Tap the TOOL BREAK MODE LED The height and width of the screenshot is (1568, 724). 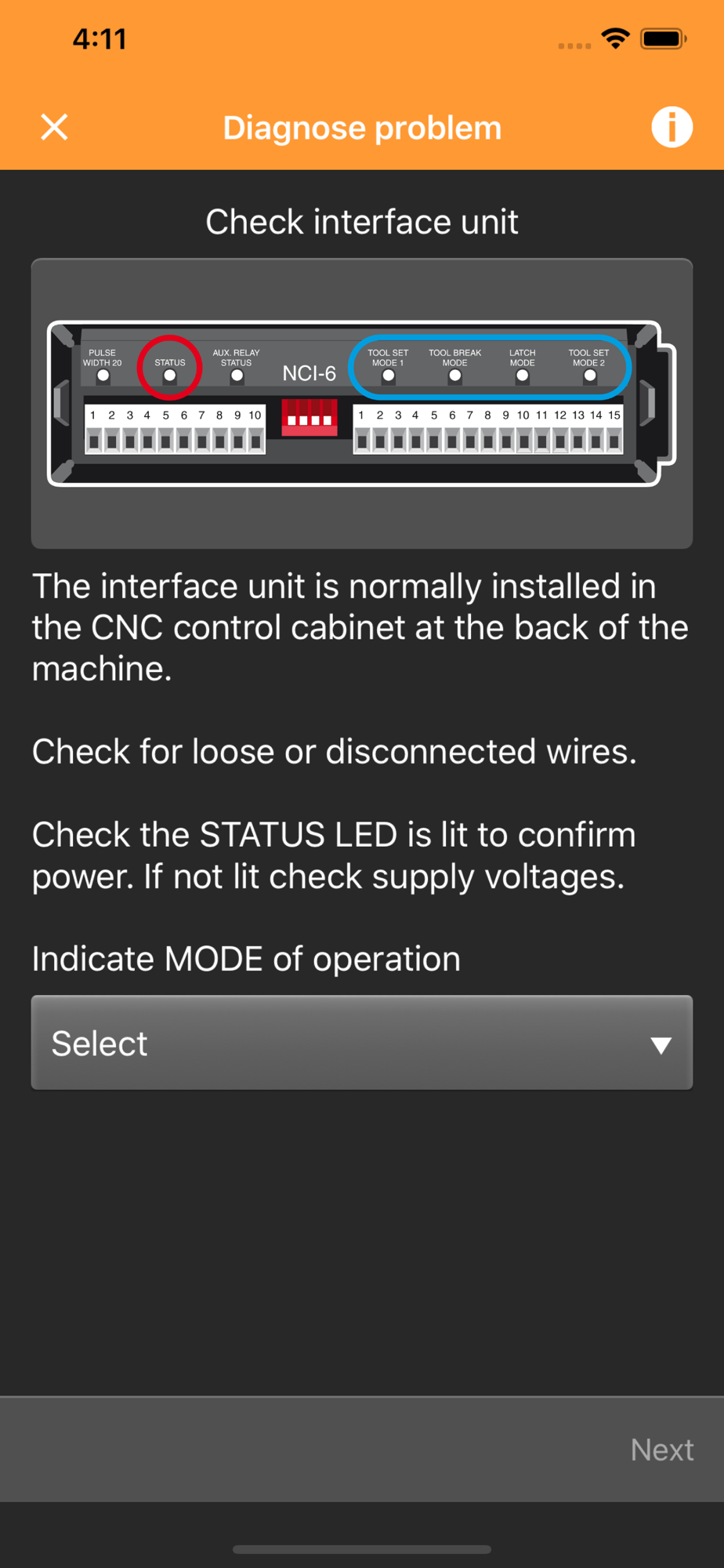454,376
